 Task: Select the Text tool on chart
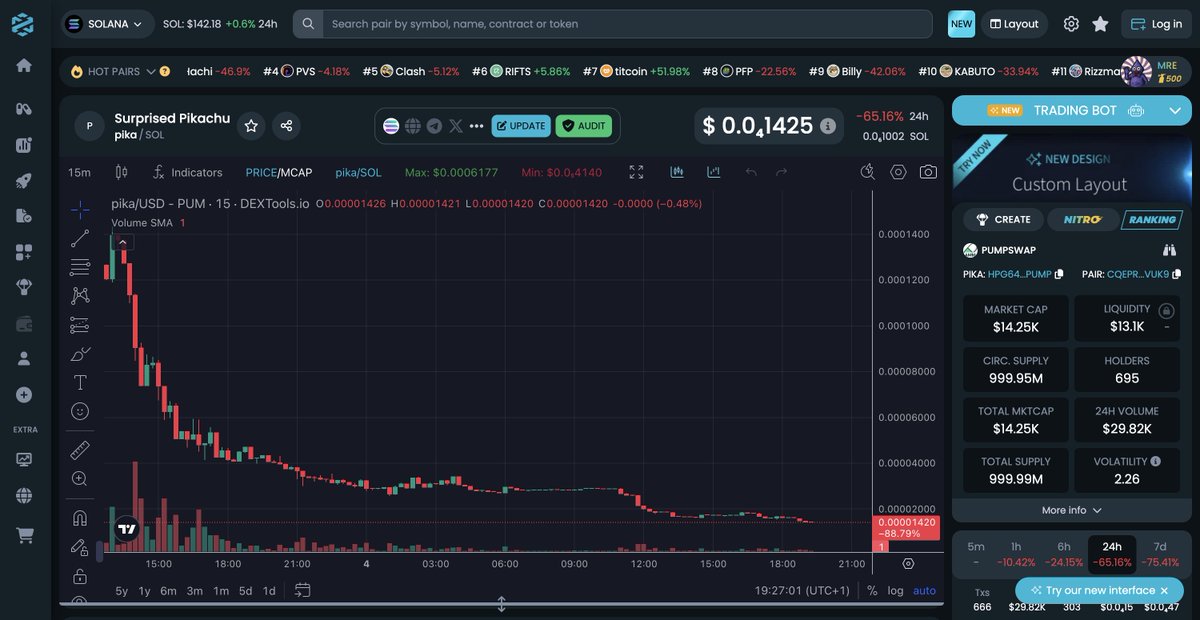tap(80, 382)
